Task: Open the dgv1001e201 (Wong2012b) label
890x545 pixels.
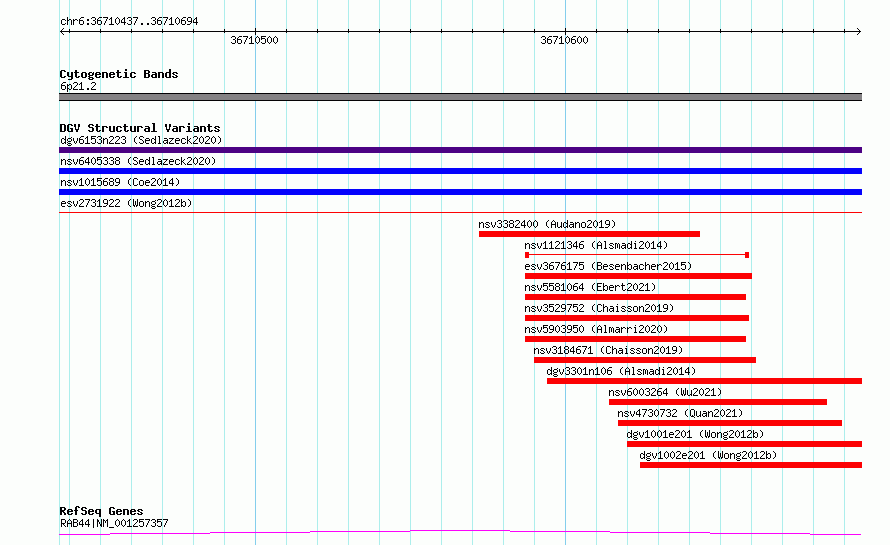Action: click(x=695, y=434)
